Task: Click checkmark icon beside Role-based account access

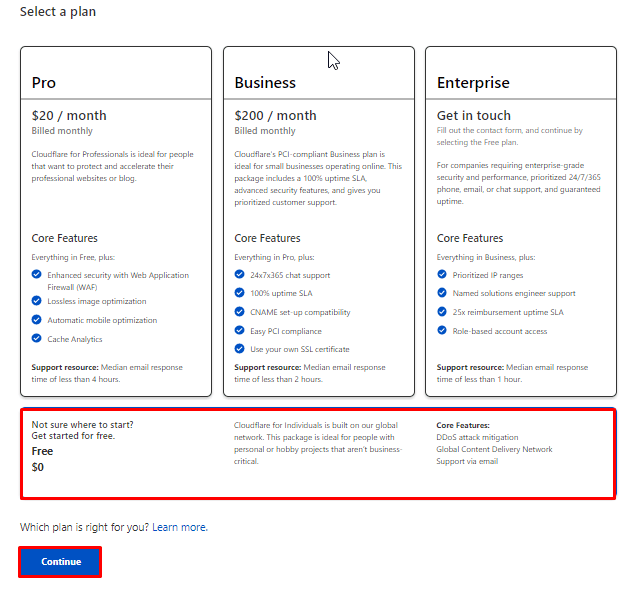Action: [443, 331]
